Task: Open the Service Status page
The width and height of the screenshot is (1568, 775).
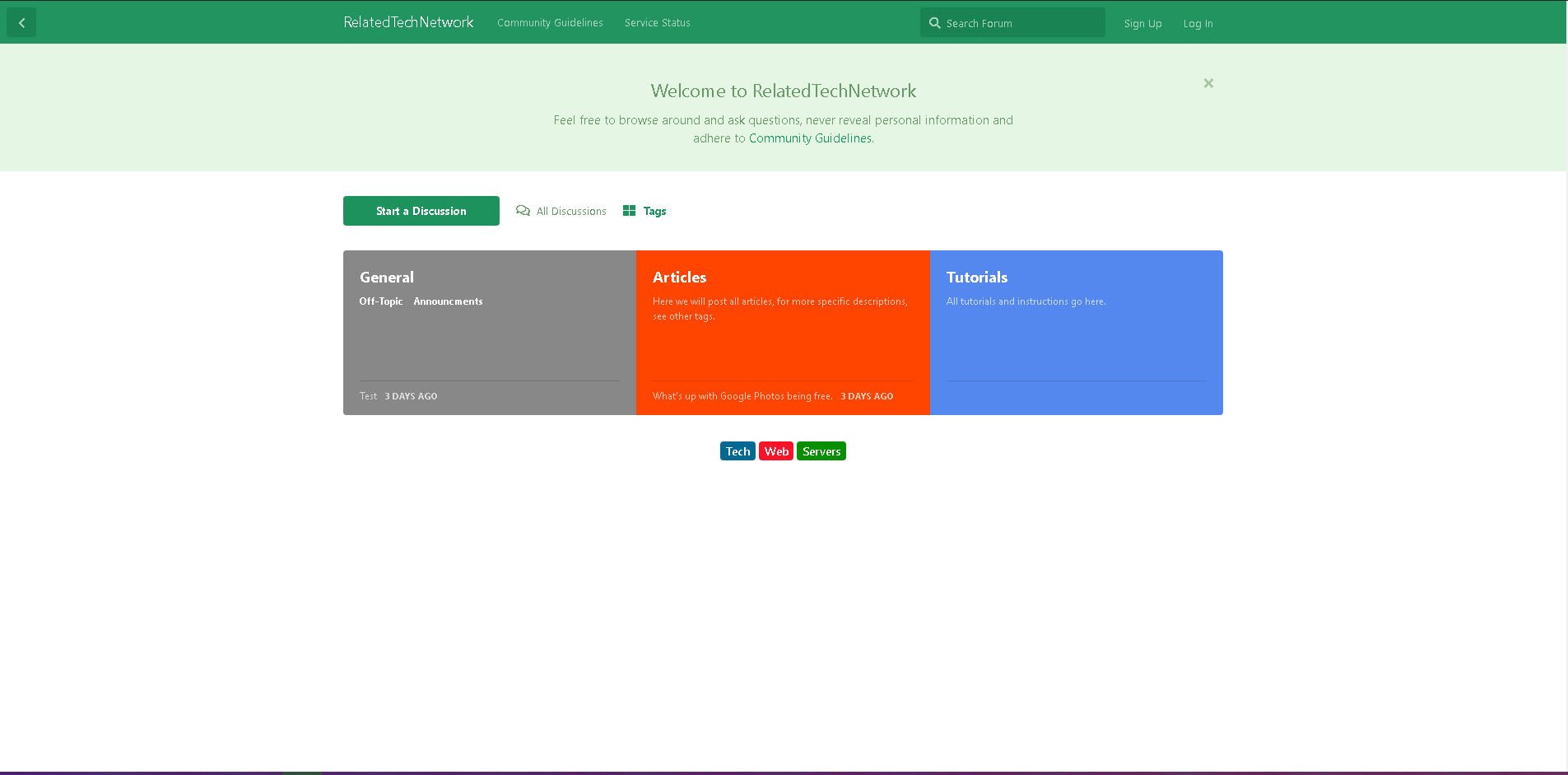Action: pyautogui.click(x=657, y=23)
